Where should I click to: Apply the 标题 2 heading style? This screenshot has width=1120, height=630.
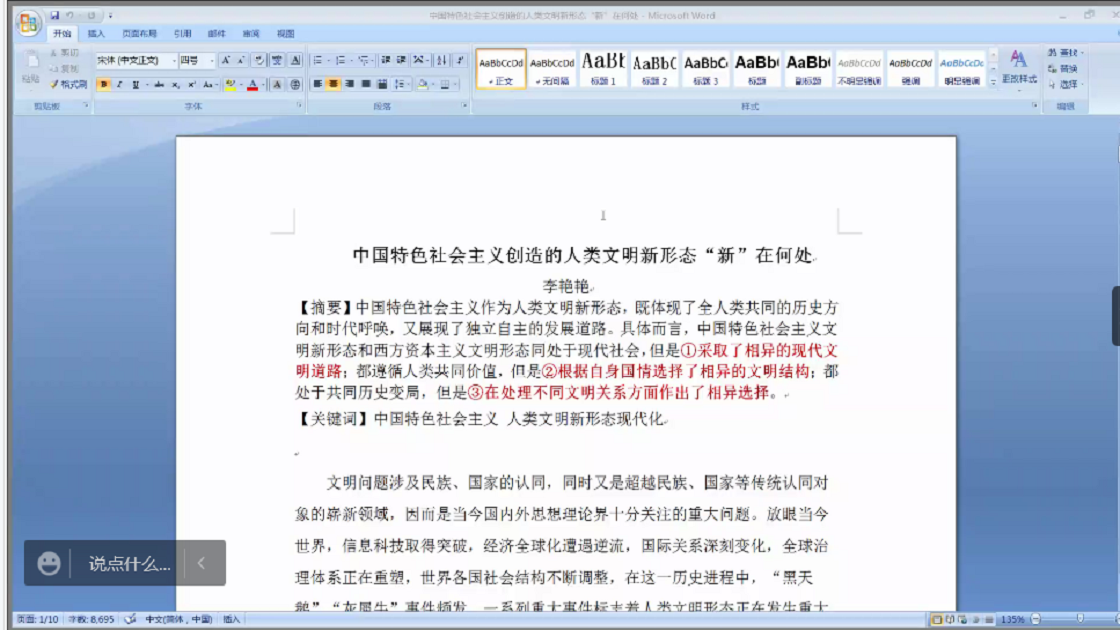(x=654, y=69)
